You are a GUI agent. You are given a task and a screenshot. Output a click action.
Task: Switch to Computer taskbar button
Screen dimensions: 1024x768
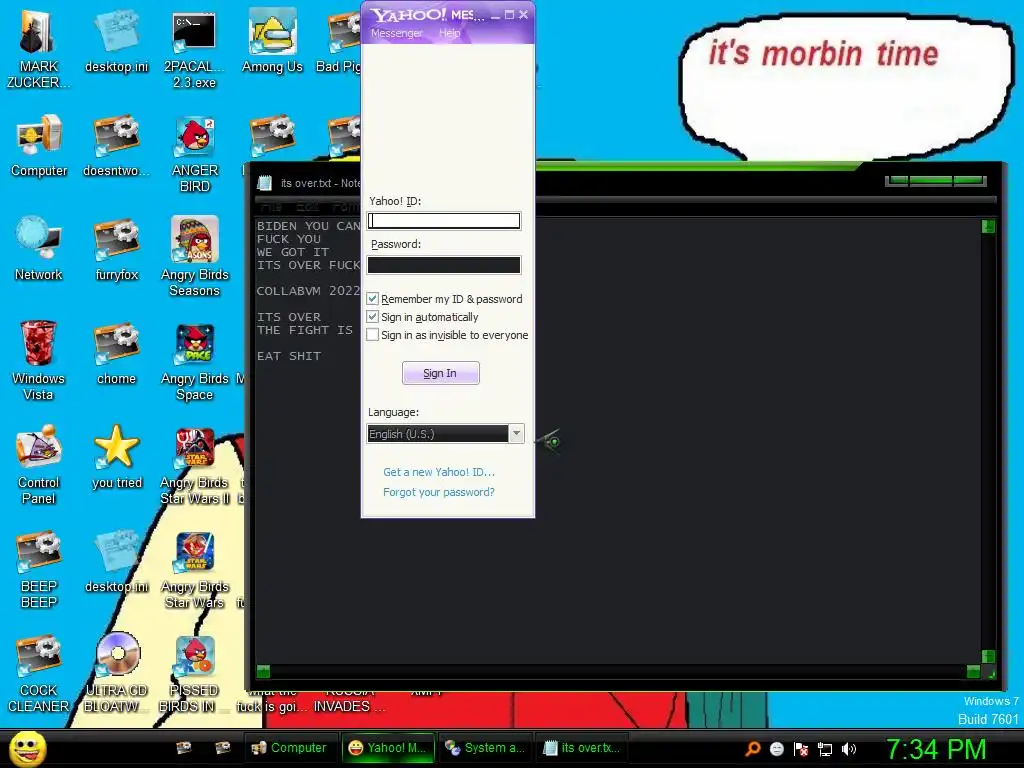(x=289, y=748)
